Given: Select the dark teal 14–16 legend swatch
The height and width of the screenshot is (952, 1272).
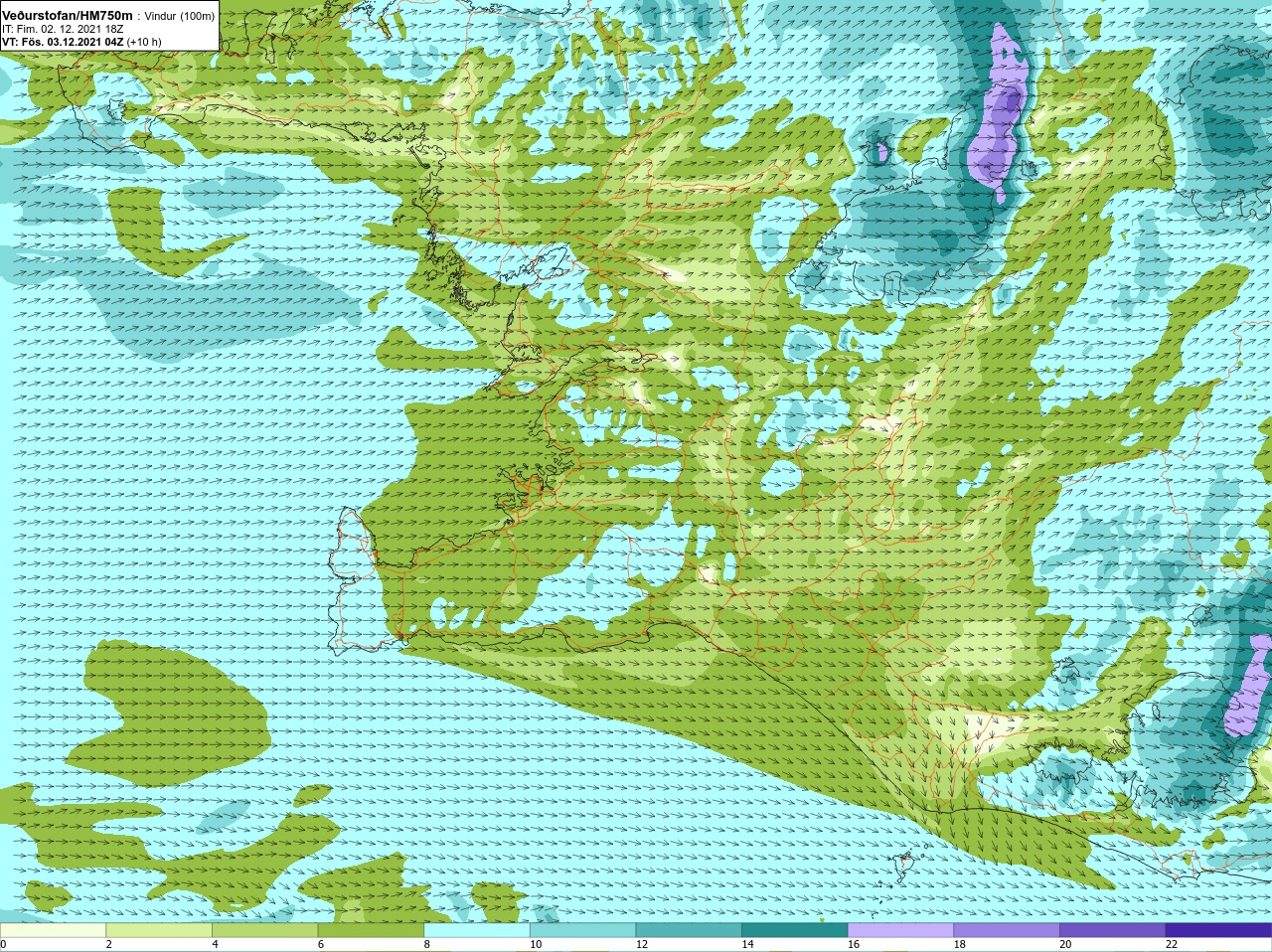Looking at the screenshot, I should [795, 930].
